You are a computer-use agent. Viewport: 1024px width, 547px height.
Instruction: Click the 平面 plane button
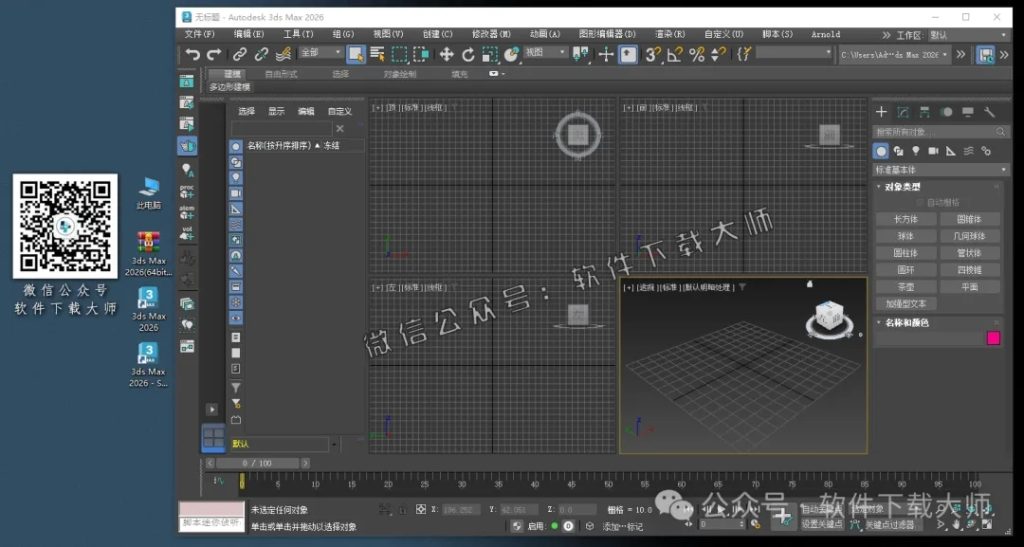(969, 287)
